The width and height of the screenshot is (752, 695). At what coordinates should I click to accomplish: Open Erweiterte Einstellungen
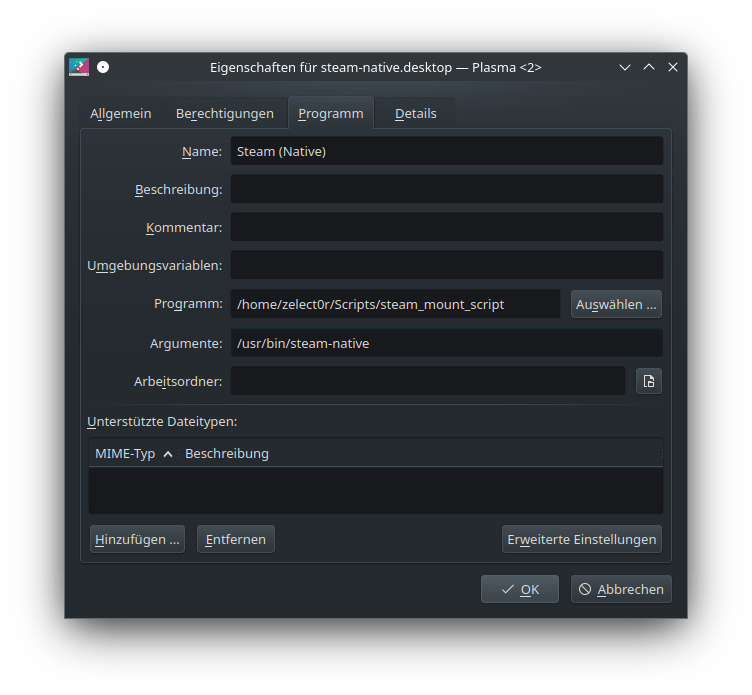click(x=582, y=539)
